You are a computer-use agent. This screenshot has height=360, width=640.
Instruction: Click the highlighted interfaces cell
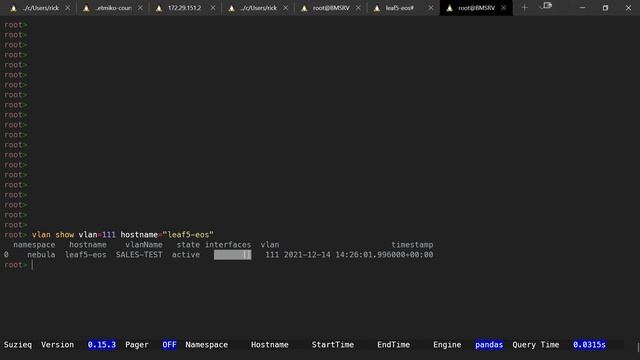pyautogui.click(x=233, y=255)
